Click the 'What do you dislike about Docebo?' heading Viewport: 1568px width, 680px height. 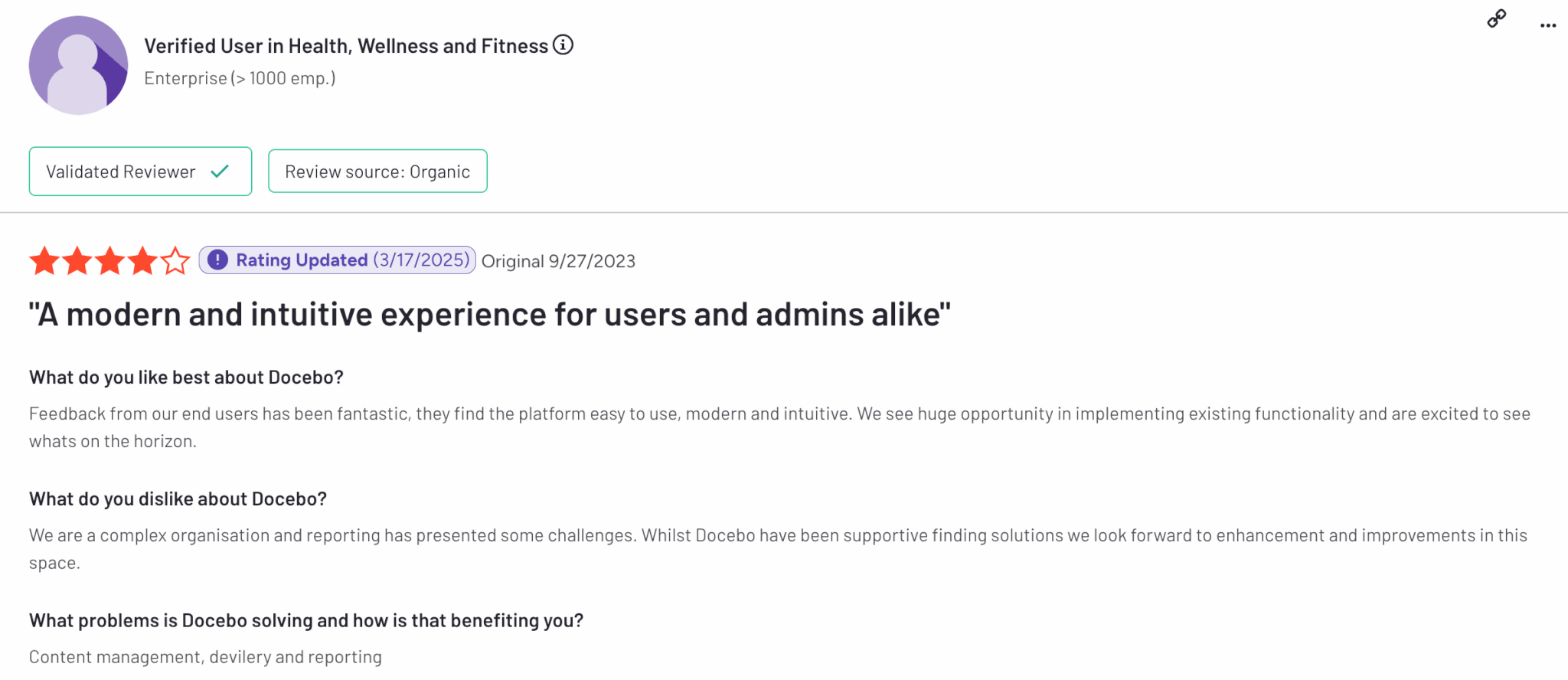(x=178, y=499)
